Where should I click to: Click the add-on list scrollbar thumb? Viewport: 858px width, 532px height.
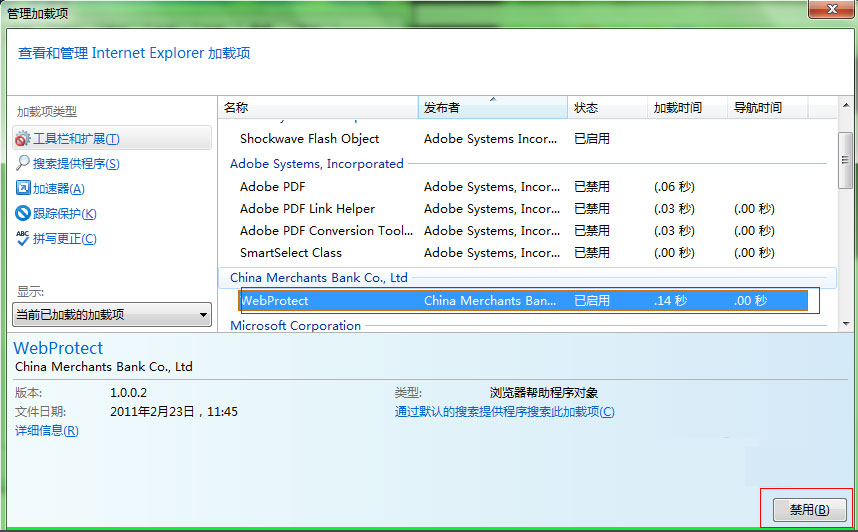(846, 160)
